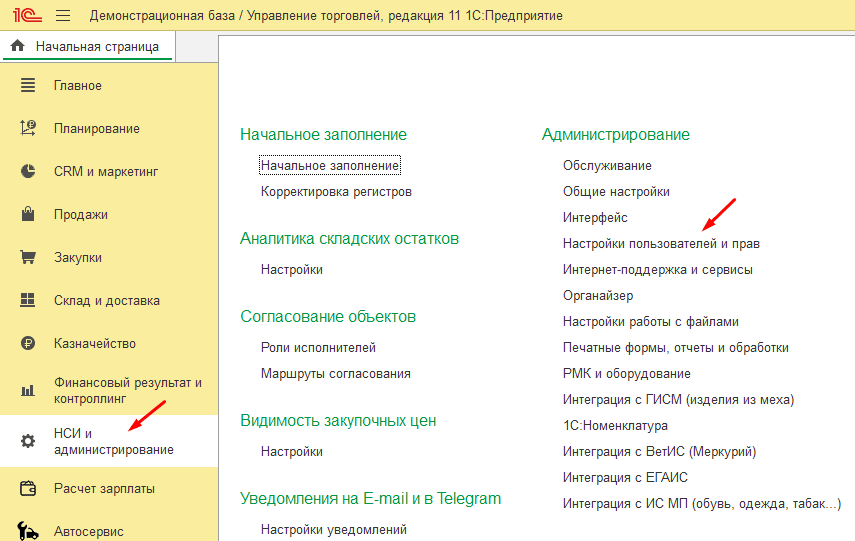855x541 pixels.
Task: Open Интеграция с ЕГАИС
Action: point(625,478)
